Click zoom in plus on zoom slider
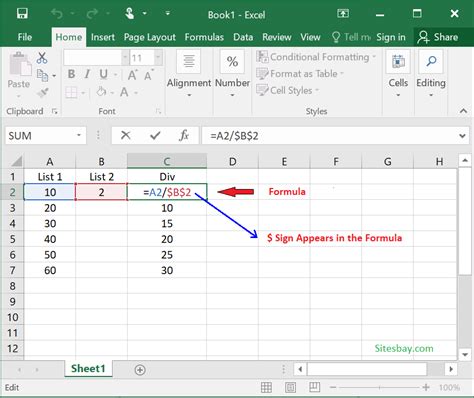 pos(426,387)
